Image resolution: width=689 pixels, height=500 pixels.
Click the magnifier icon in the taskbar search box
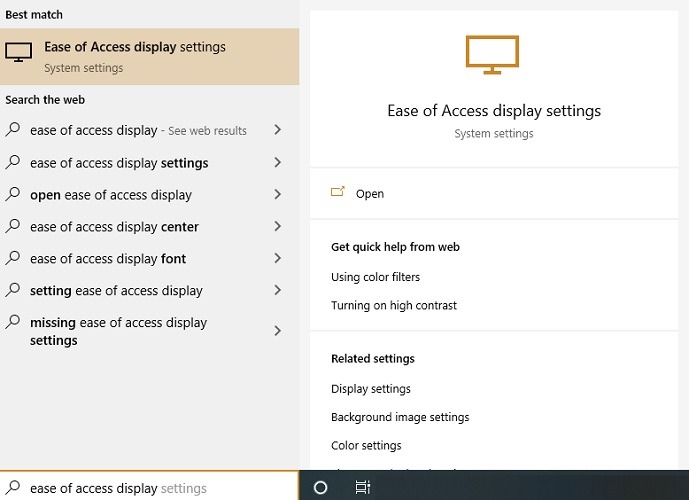[x=13, y=487]
